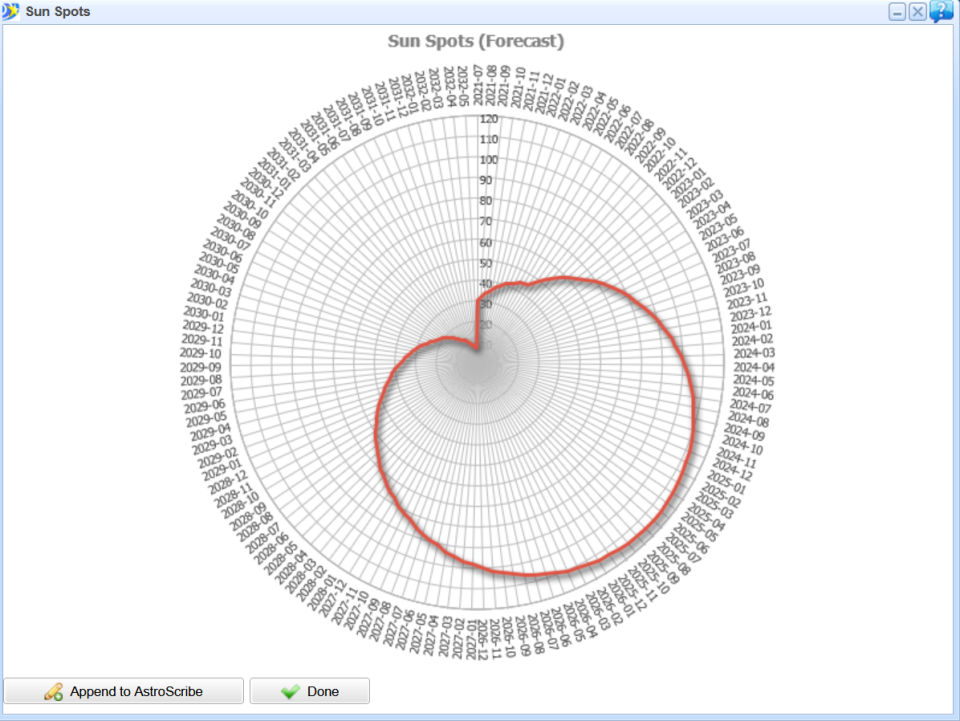Click the 2021-07 date label
This screenshot has height=721, width=960.
(478, 85)
